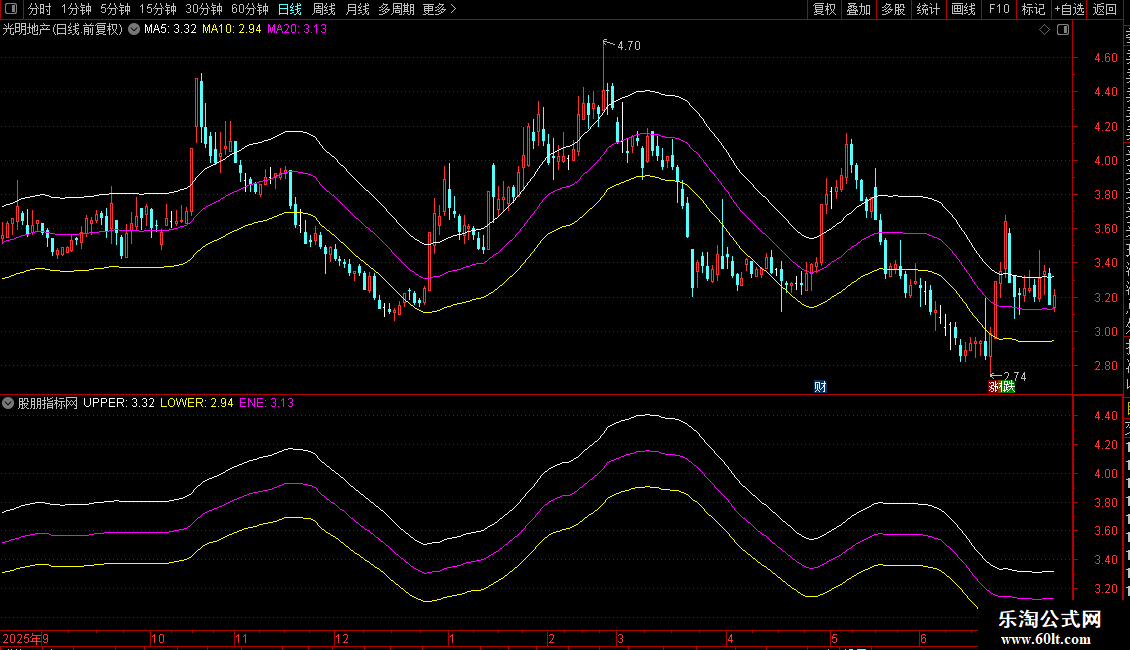Open the 股朋指标网 sub-chart indicator dropdown
Viewport: 1130px width, 650px height.
click(8, 403)
